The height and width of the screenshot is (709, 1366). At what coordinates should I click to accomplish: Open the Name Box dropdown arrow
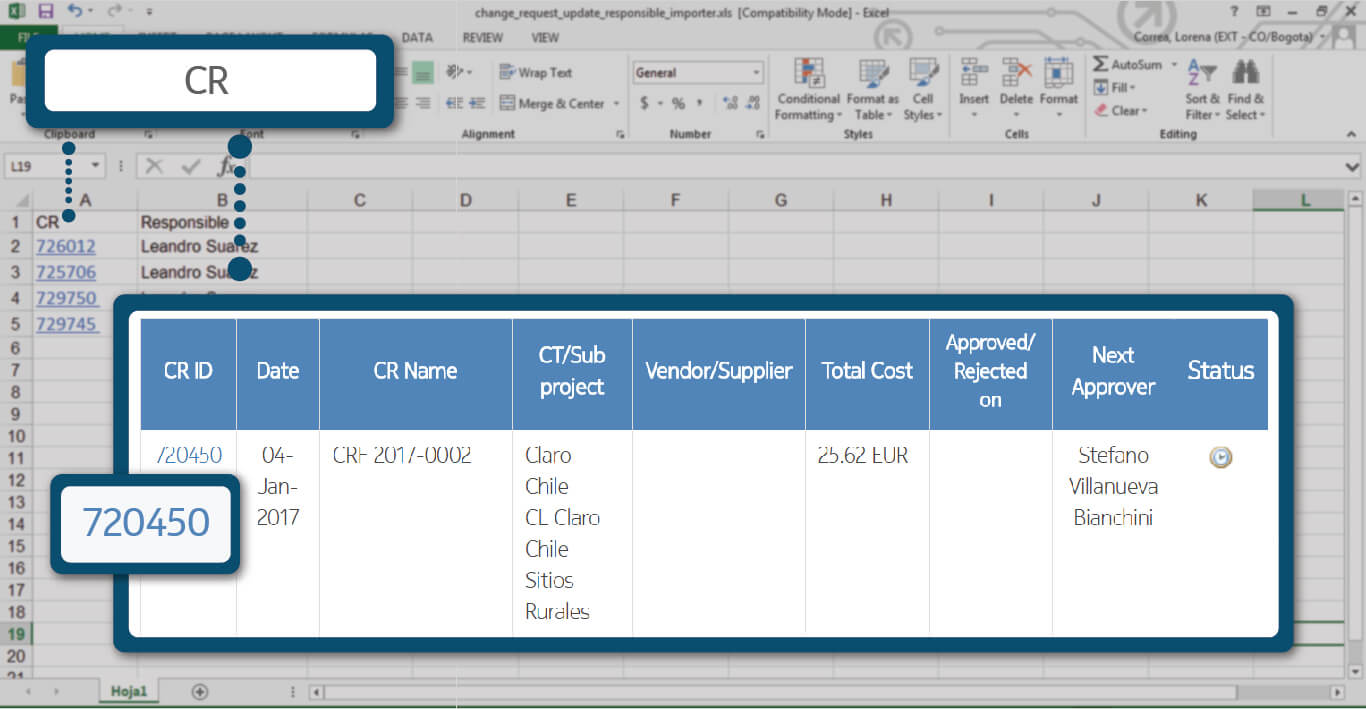pos(96,167)
